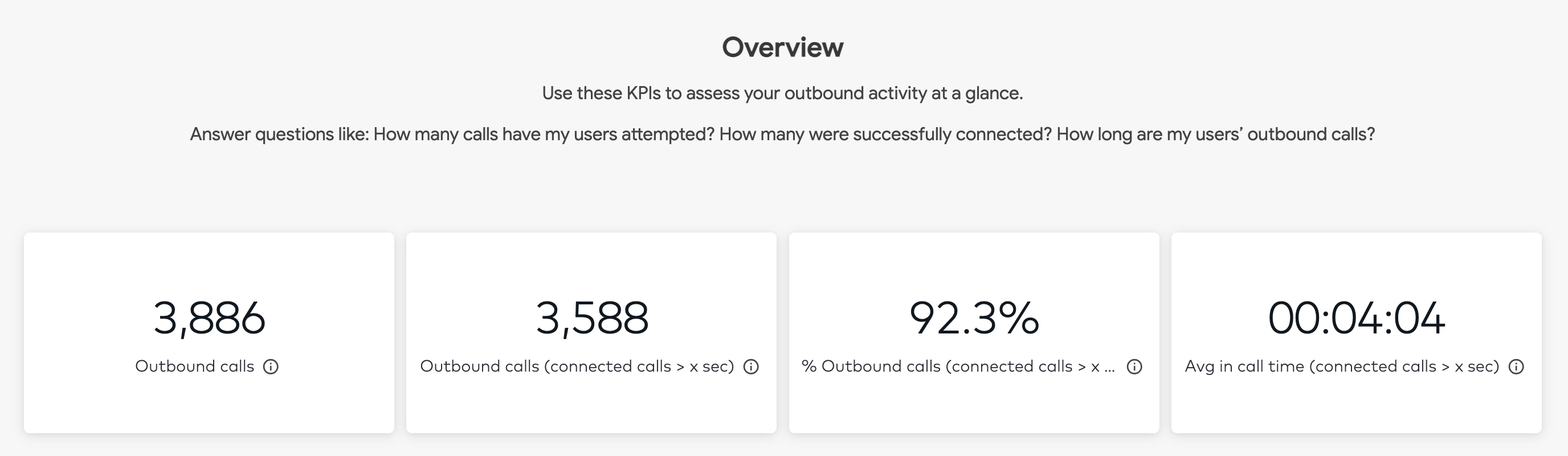Click "How long are my users' outbound calls?" text

[x=1215, y=134]
